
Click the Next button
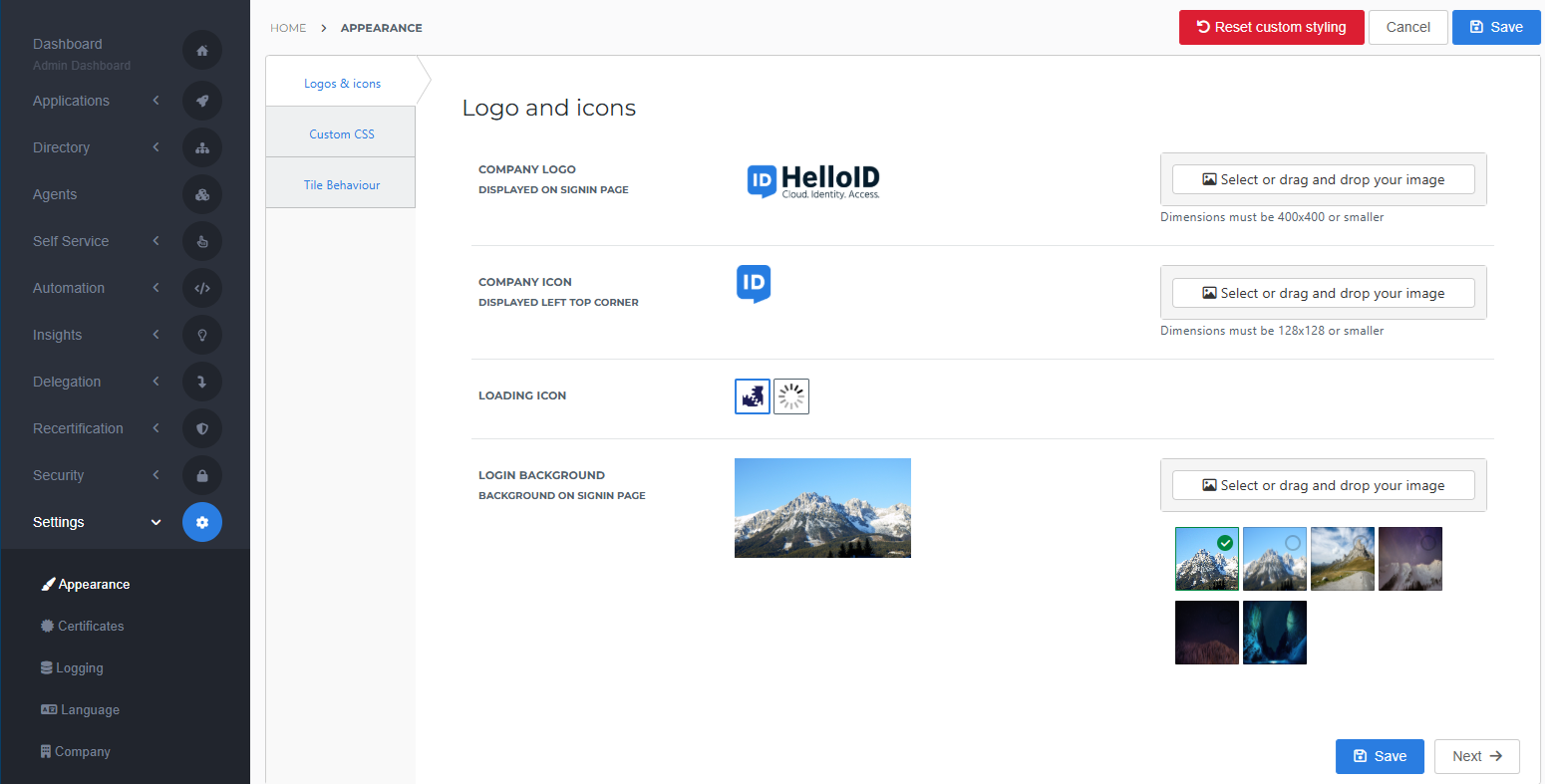coord(1476,756)
